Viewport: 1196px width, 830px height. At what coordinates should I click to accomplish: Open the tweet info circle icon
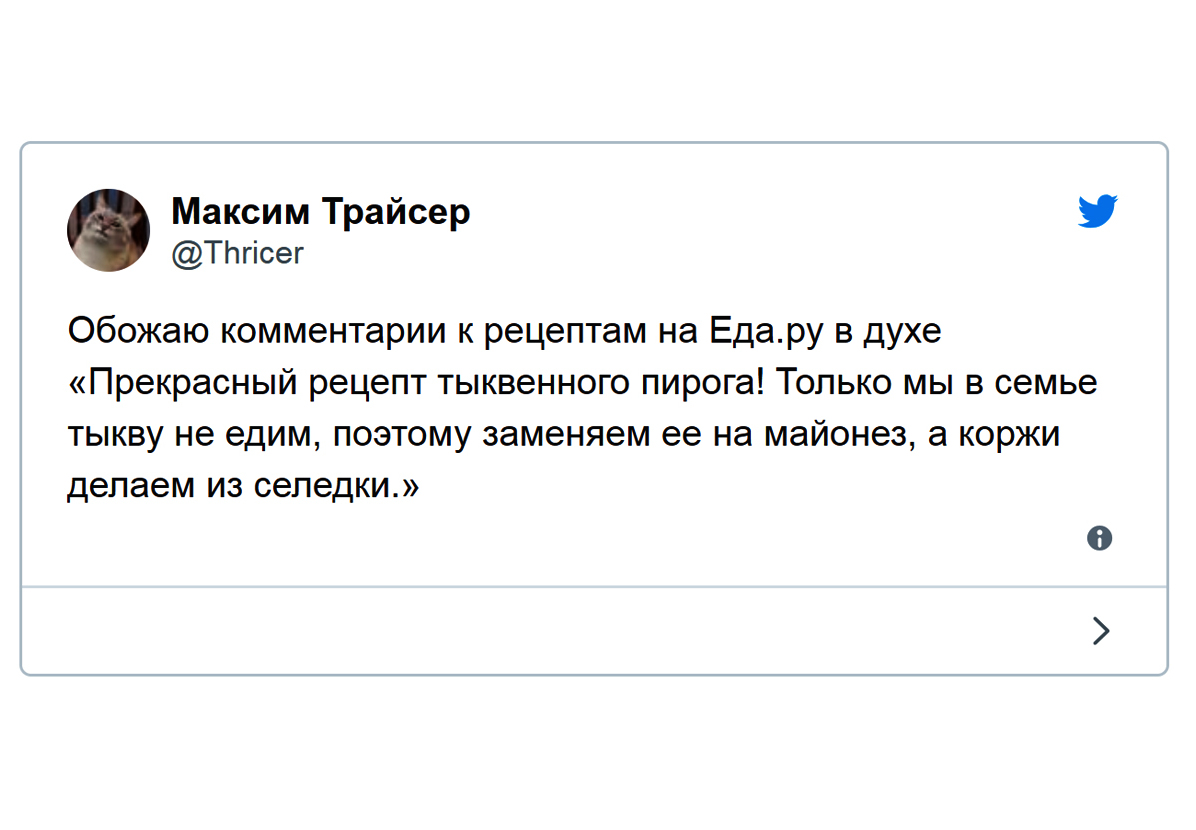point(1099,539)
